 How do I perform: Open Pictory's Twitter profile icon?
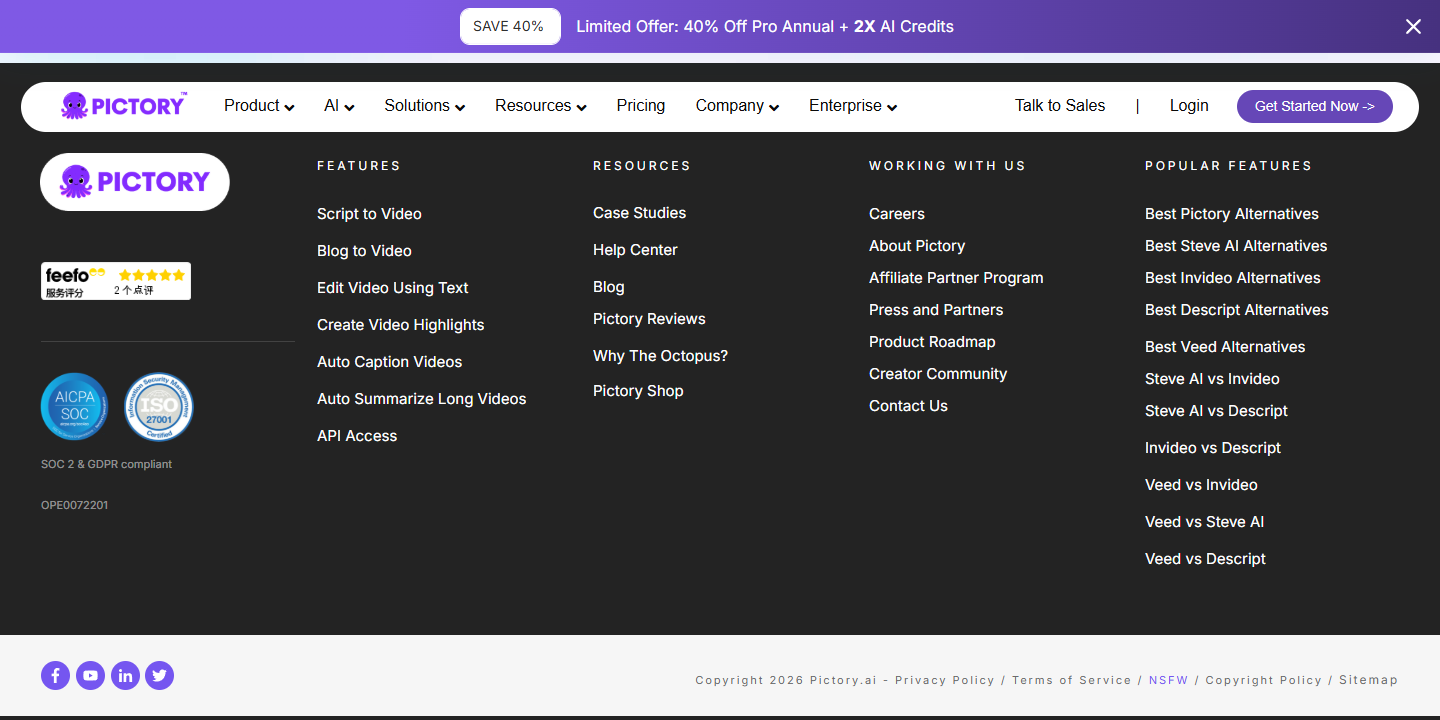click(159, 676)
